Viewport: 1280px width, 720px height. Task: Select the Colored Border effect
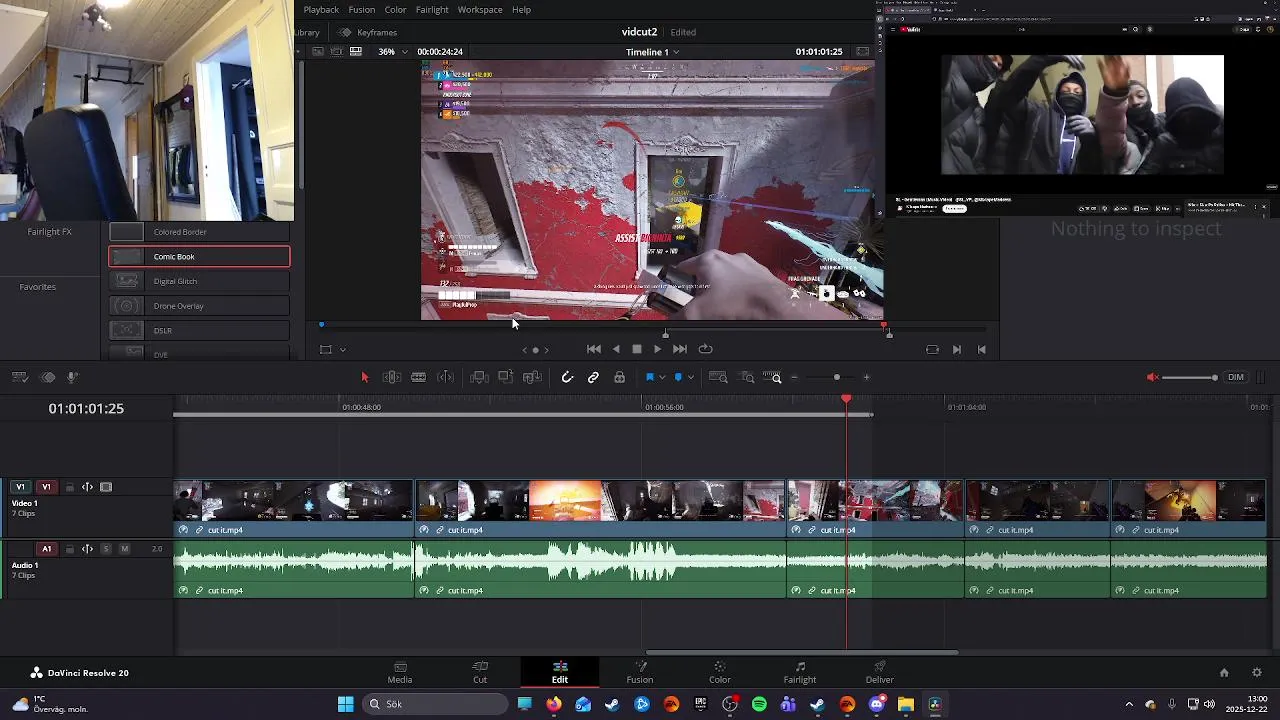(199, 232)
